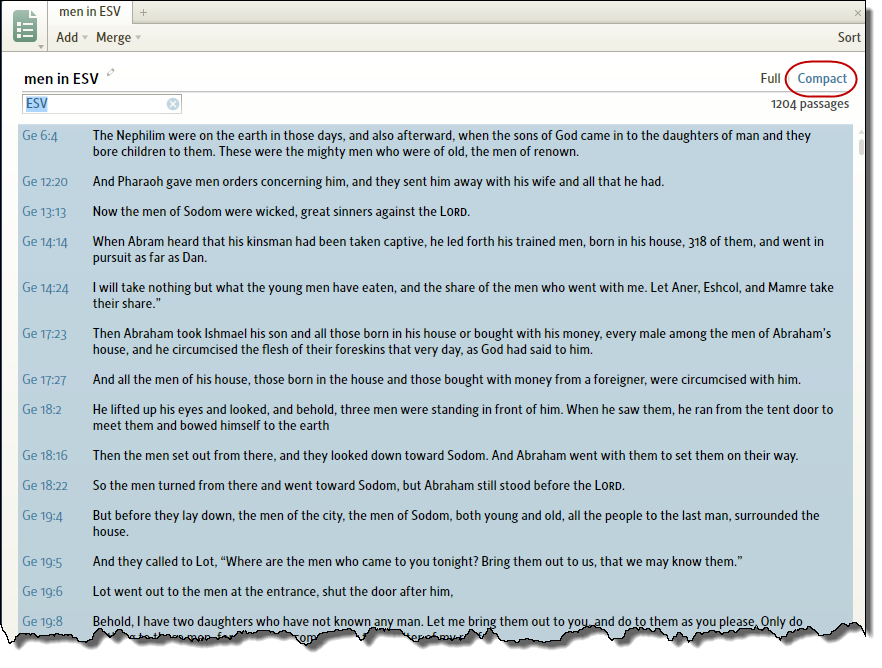The height and width of the screenshot is (668, 882).
Task: Select verse text 'But before they lay down'
Action: (163, 516)
